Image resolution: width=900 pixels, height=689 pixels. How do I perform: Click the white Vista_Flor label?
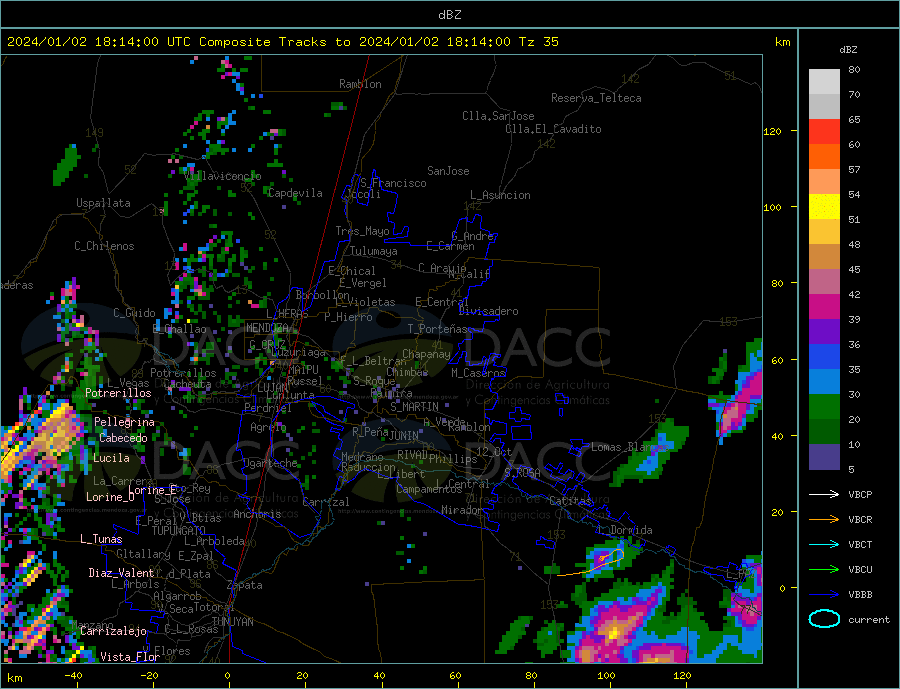(x=130, y=657)
